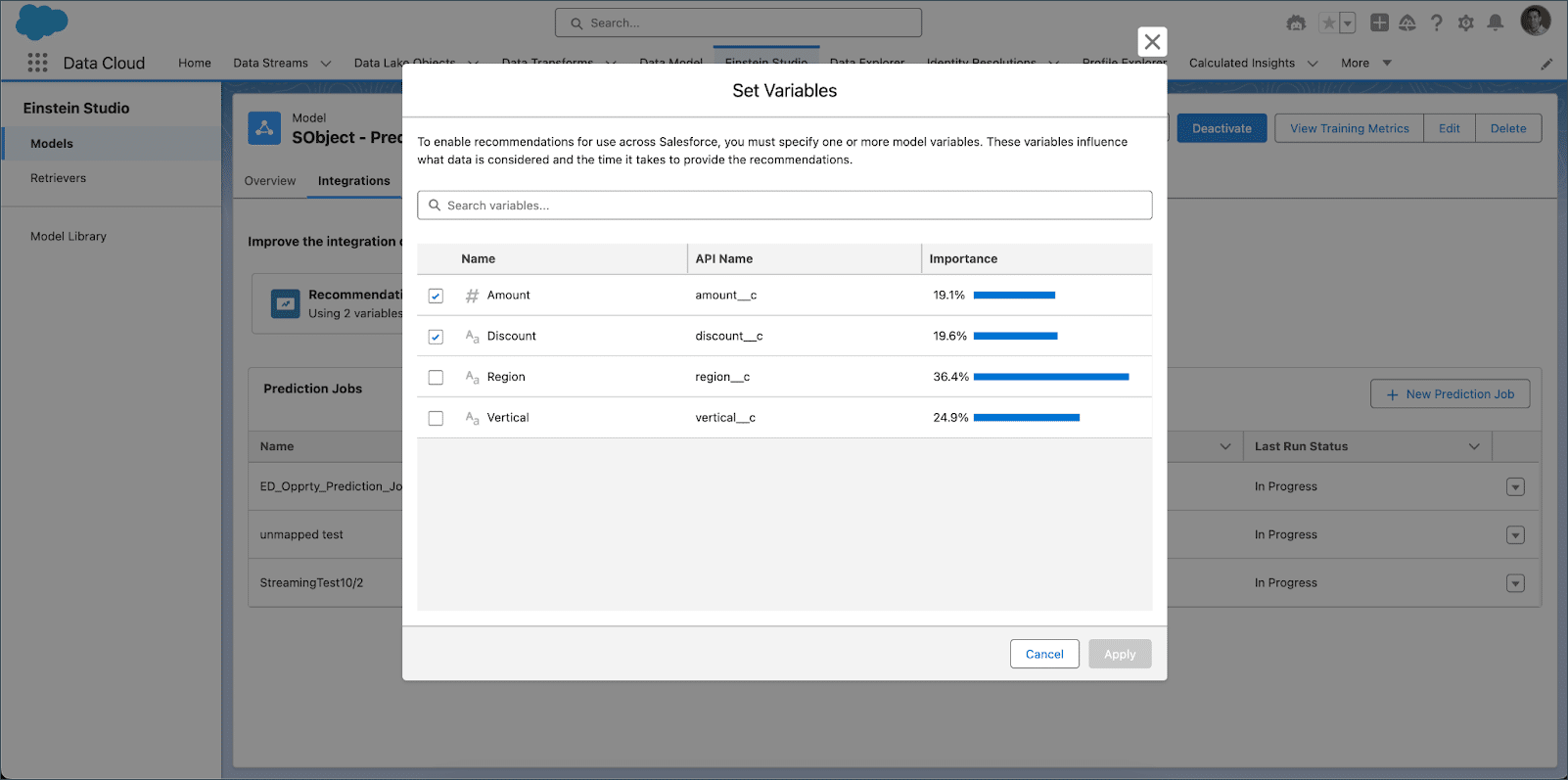Uncheck the Discount variable checkbox
This screenshot has height=780, width=1568.
(436, 337)
